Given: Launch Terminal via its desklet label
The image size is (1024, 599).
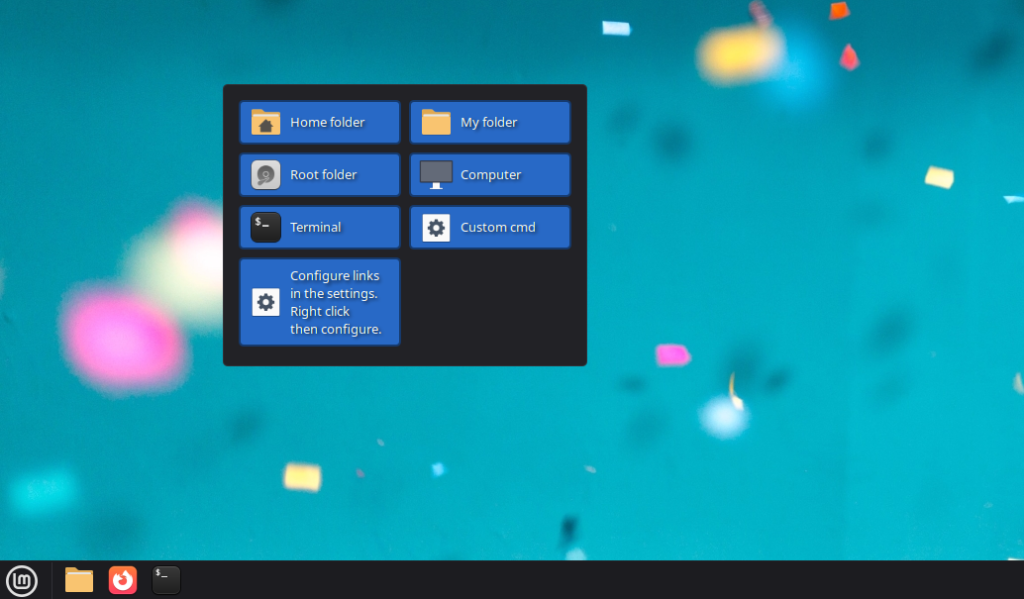Looking at the screenshot, I should [315, 227].
